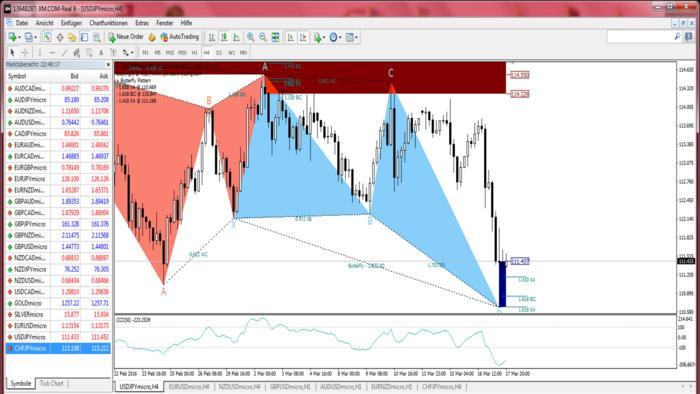Open the Strategy Tester icon
This screenshot has height=394, width=700.
click(x=97, y=37)
